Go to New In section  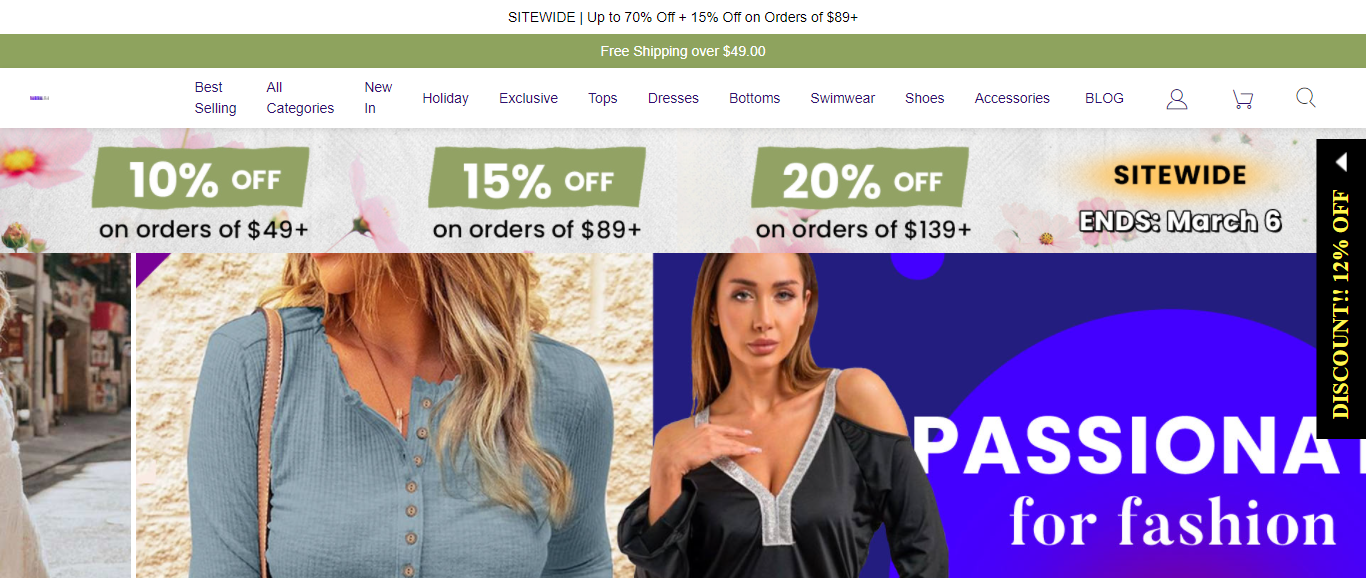[x=378, y=98]
